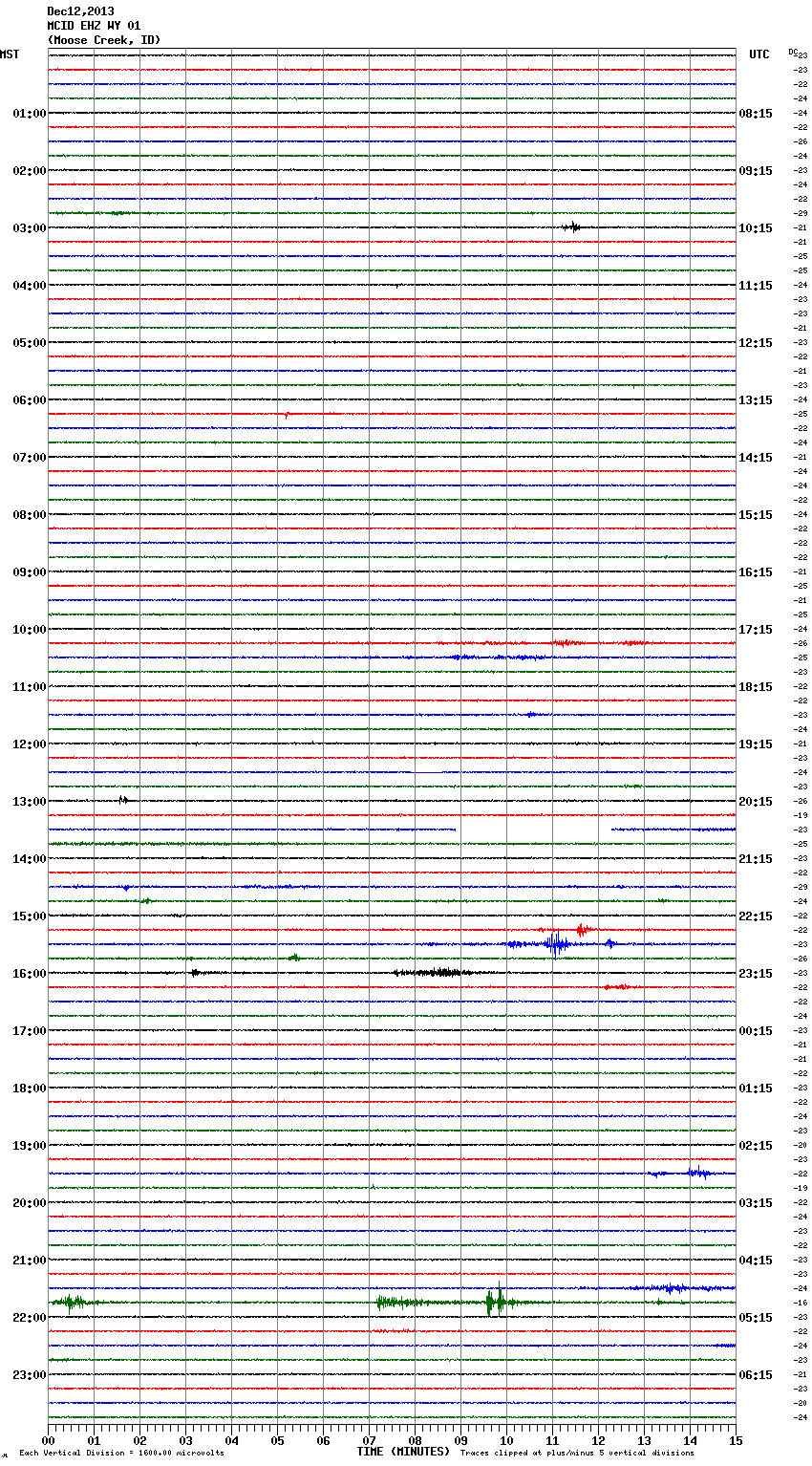Click the 08:15 UTC time label
The image size is (812, 1466).
pos(756,114)
